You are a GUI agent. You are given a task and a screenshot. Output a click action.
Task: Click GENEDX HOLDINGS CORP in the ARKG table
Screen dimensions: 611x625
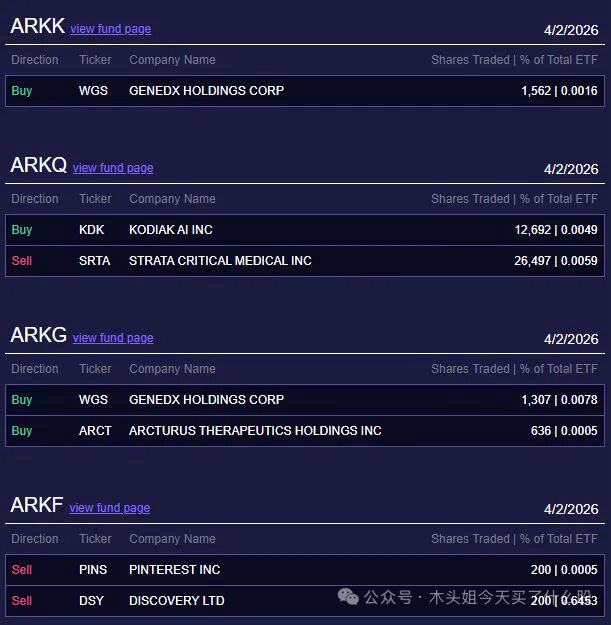pos(206,400)
